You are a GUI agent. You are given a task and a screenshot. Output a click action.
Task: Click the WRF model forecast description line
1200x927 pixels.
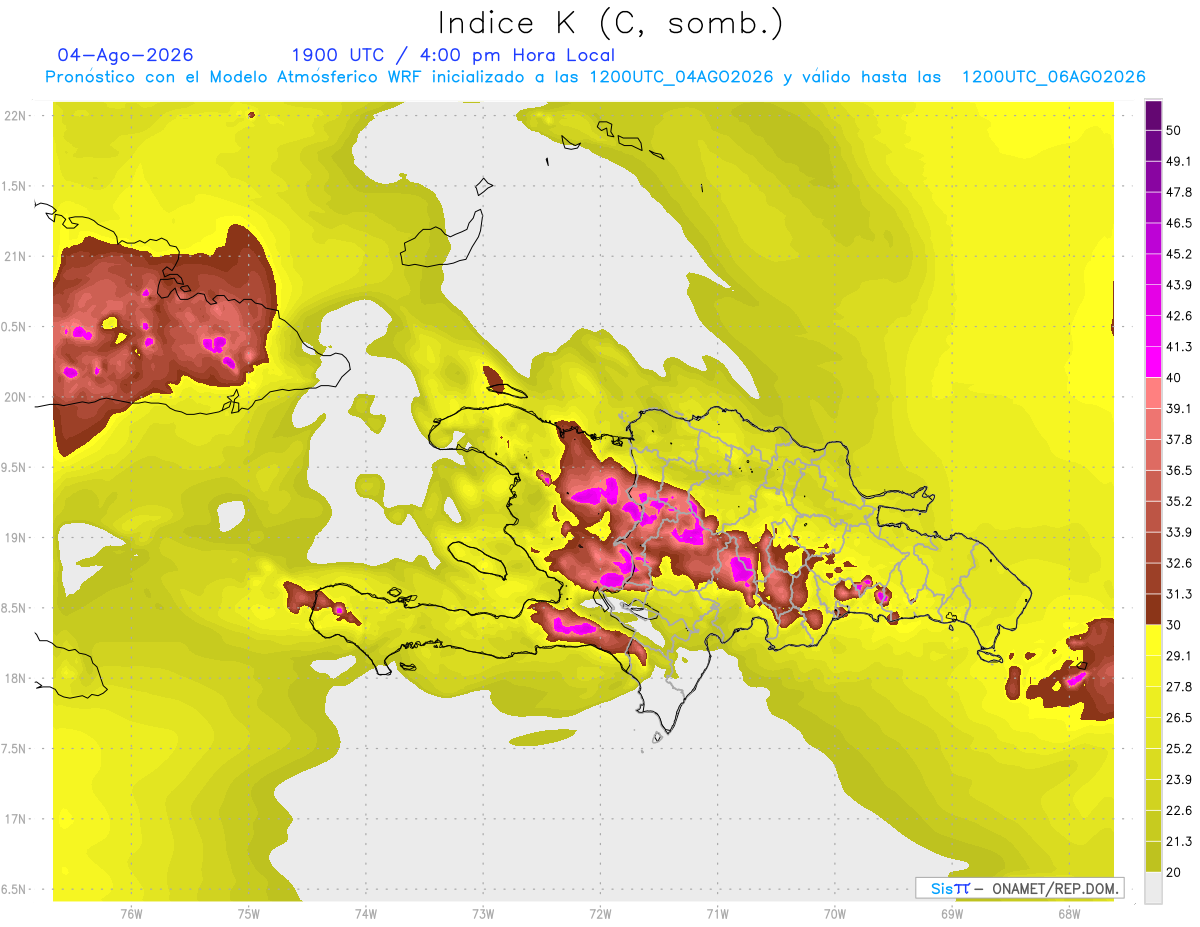pyautogui.click(x=595, y=77)
